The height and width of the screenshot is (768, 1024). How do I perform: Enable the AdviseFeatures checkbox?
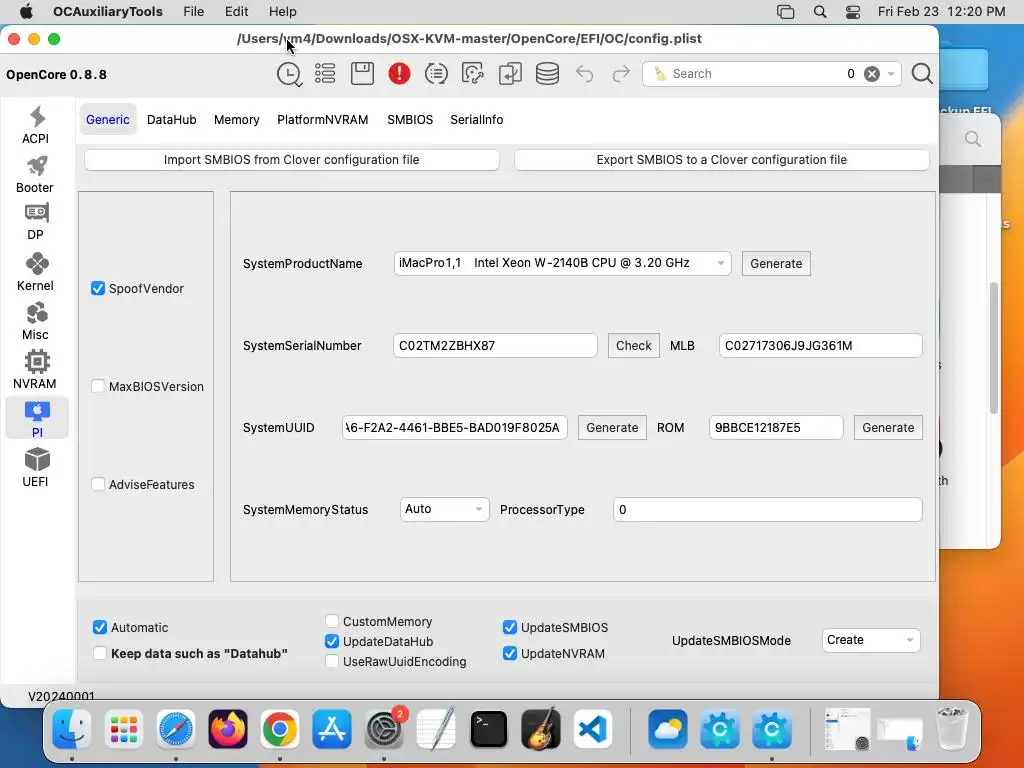tap(98, 485)
